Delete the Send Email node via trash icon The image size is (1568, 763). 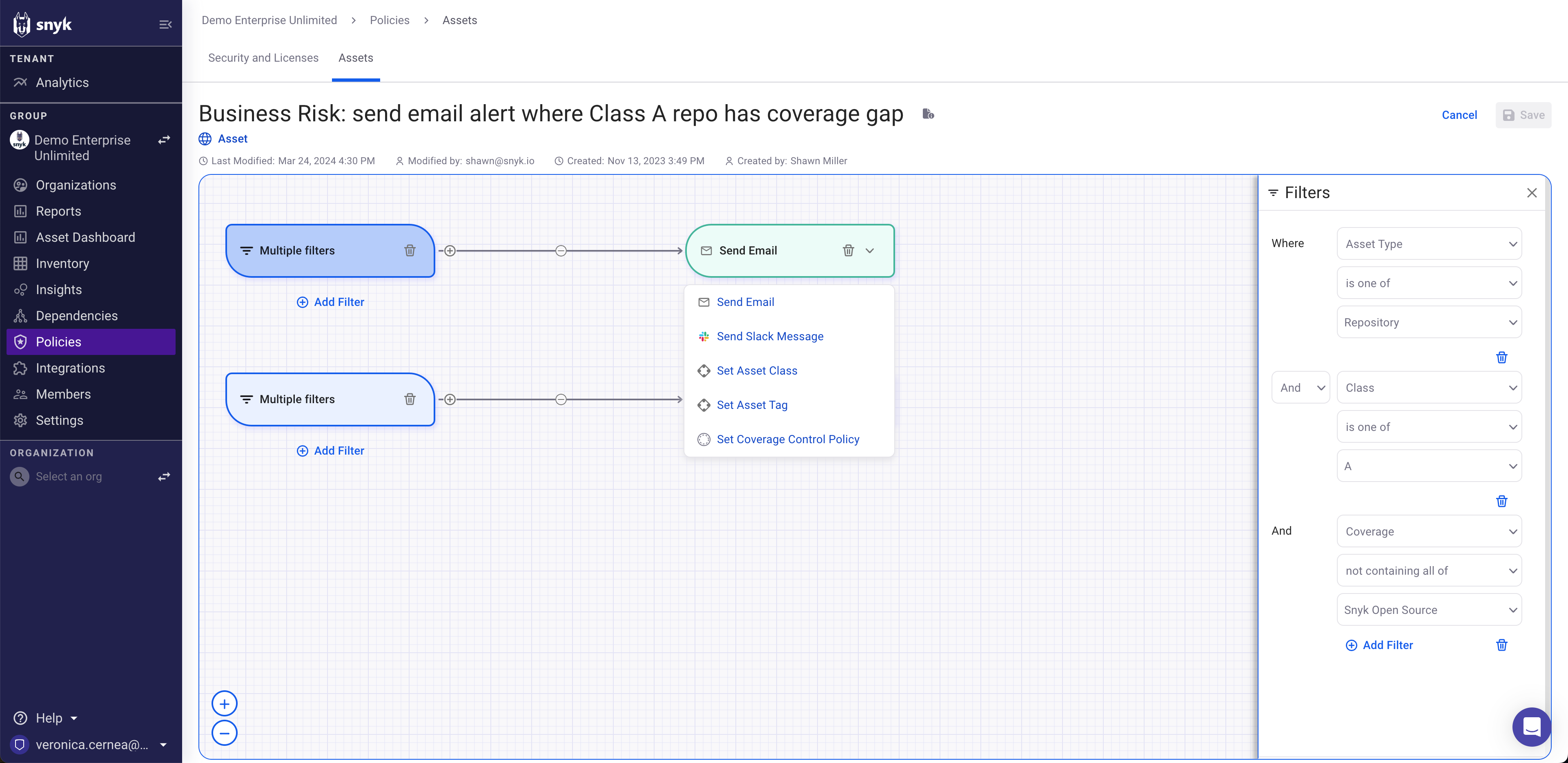(x=849, y=250)
